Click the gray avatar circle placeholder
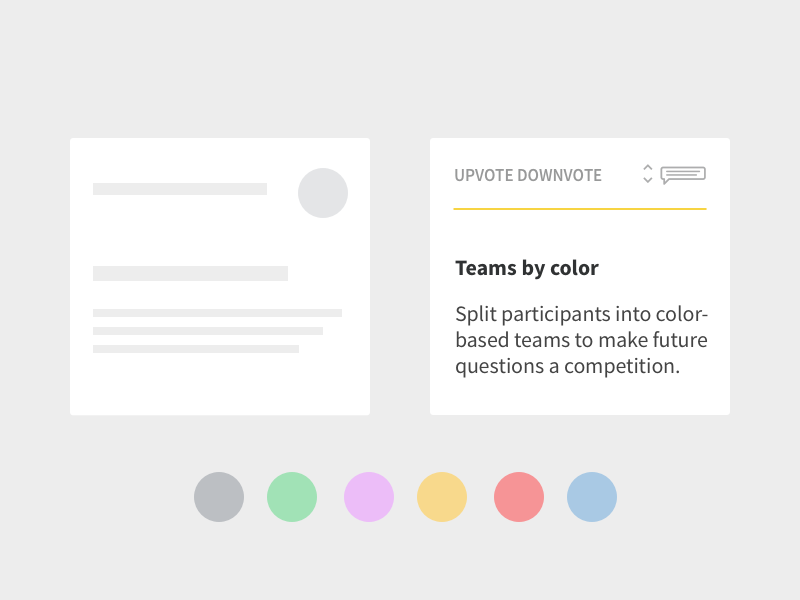 (x=323, y=193)
